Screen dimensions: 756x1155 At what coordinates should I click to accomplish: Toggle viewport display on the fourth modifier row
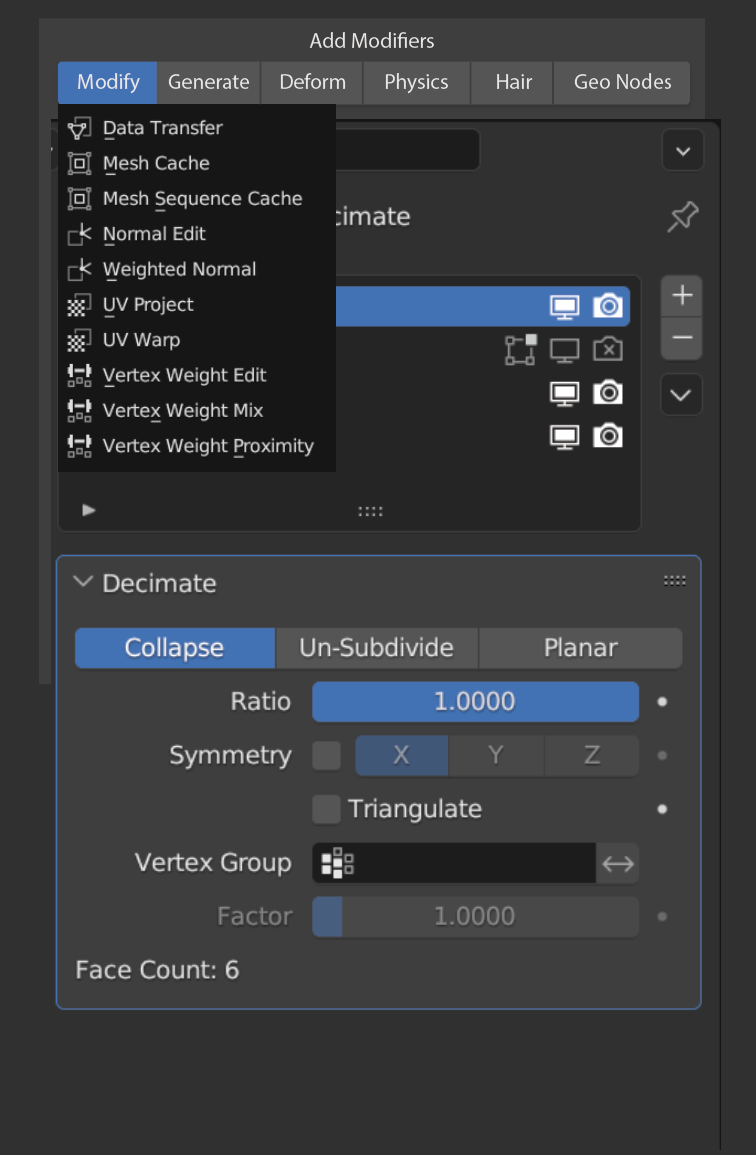(564, 438)
